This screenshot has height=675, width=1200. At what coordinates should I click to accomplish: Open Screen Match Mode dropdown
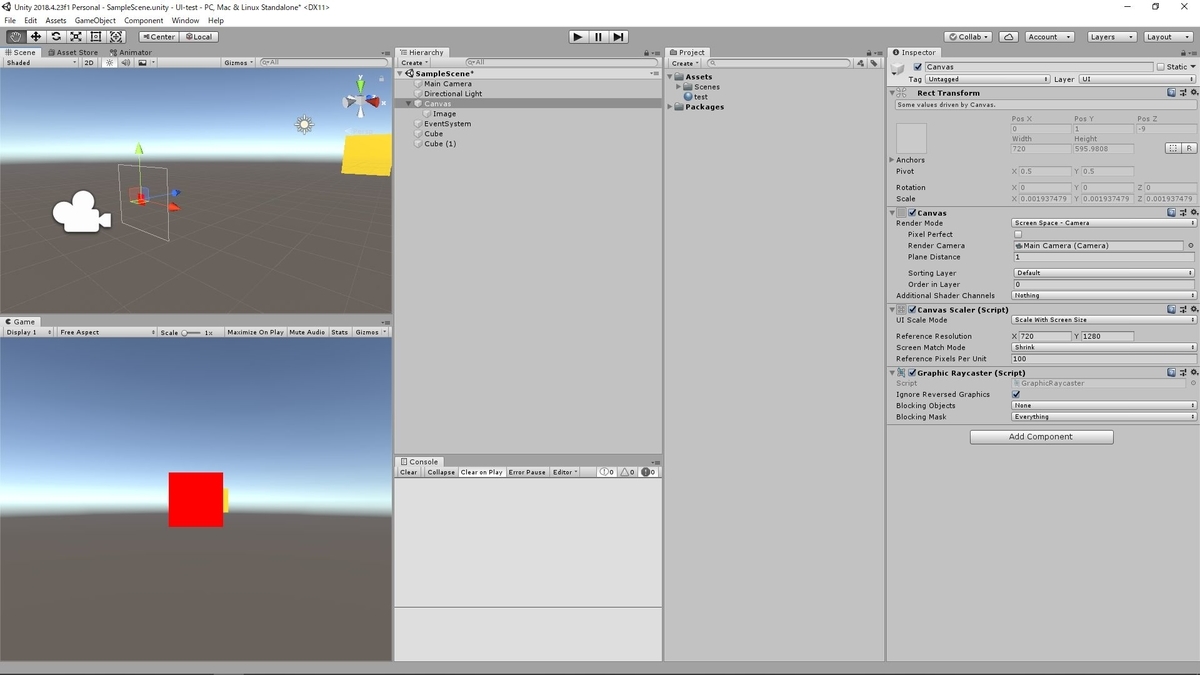point(1104,347)
